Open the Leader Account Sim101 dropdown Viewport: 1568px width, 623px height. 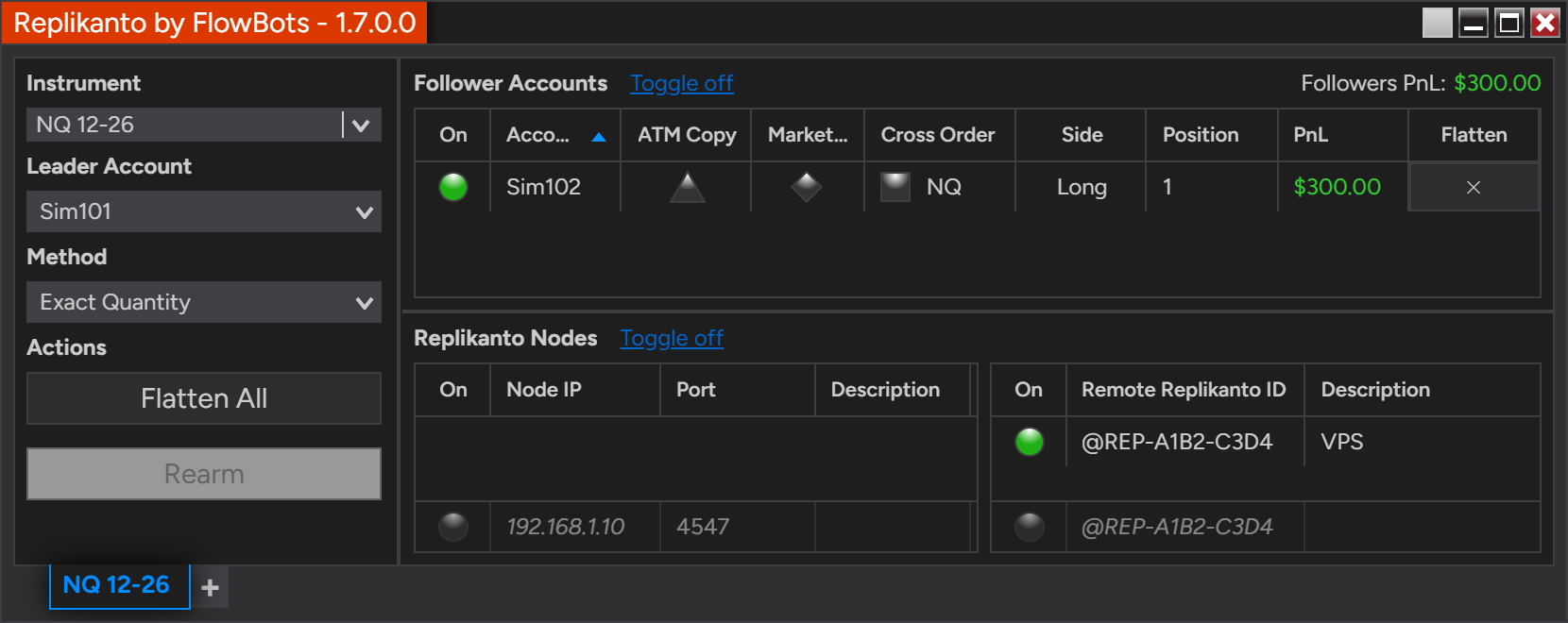point(204,211)
